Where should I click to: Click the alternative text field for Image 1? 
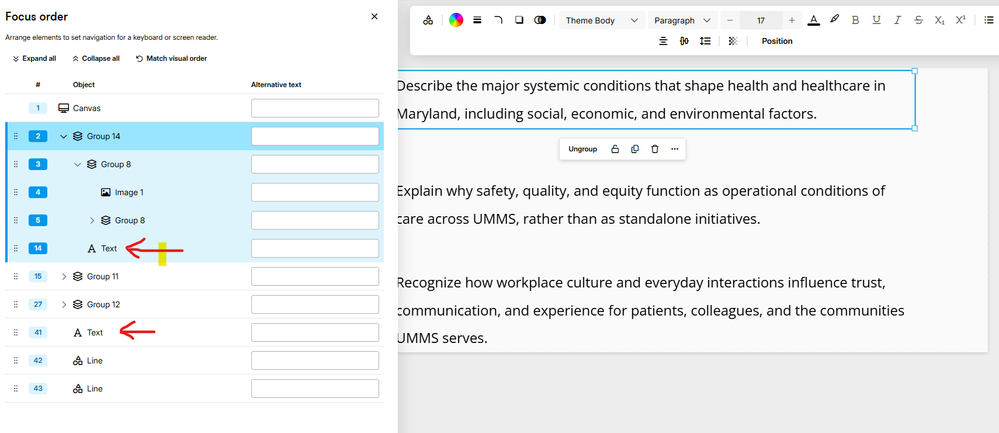315,192
